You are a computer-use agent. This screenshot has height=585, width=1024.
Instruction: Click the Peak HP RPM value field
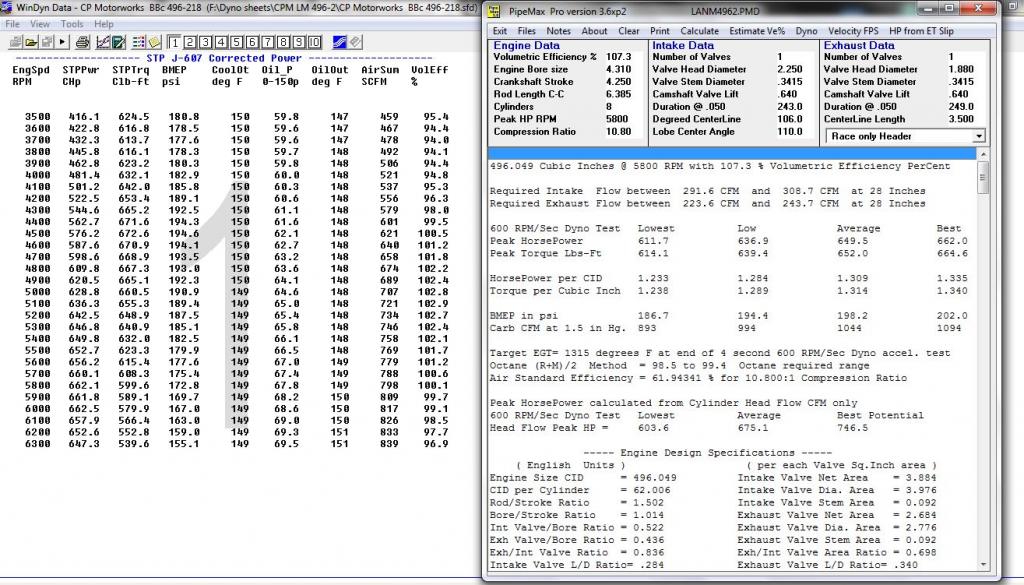click(x=618, y=119)
